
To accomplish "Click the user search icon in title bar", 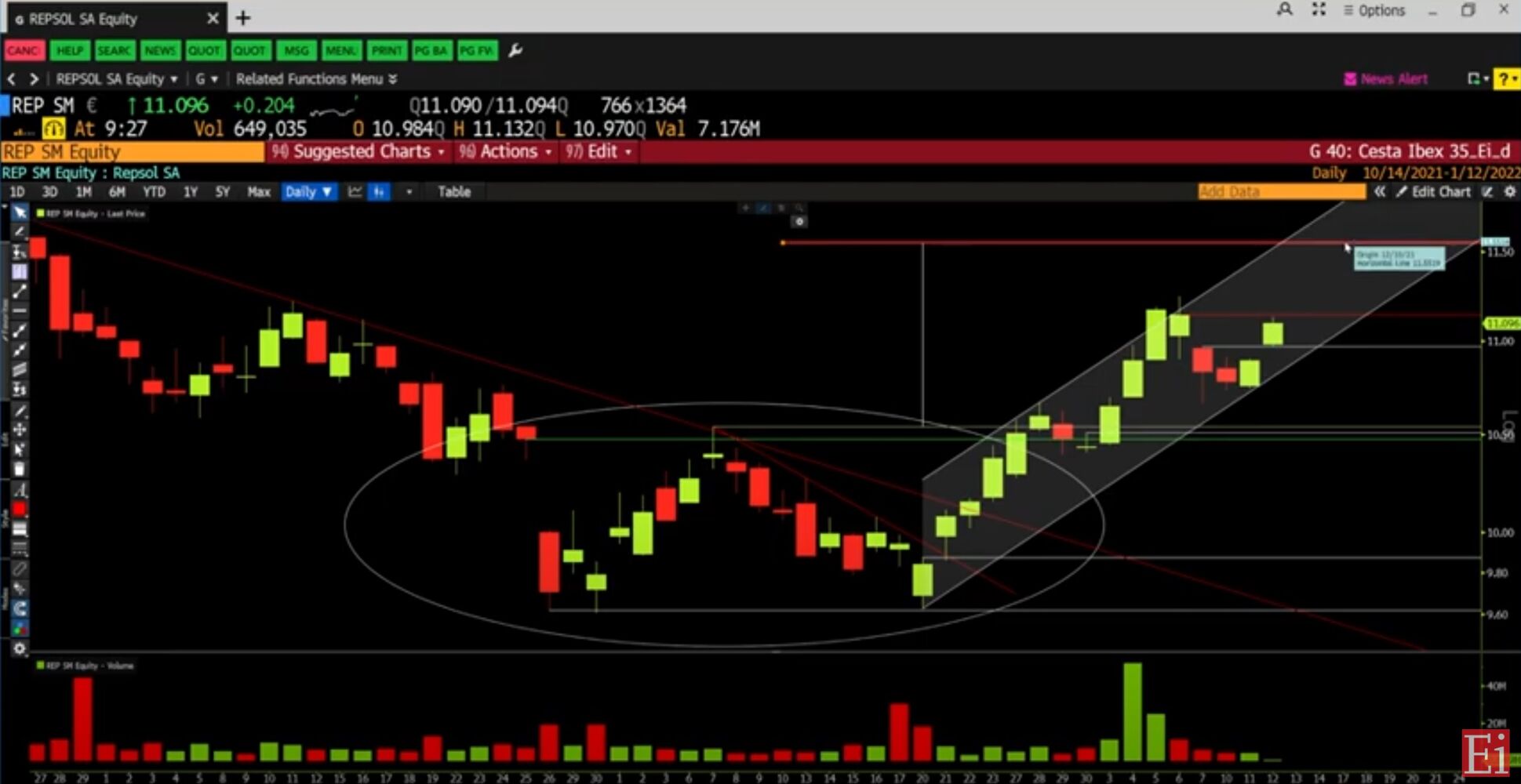I will click(1284, 10).
